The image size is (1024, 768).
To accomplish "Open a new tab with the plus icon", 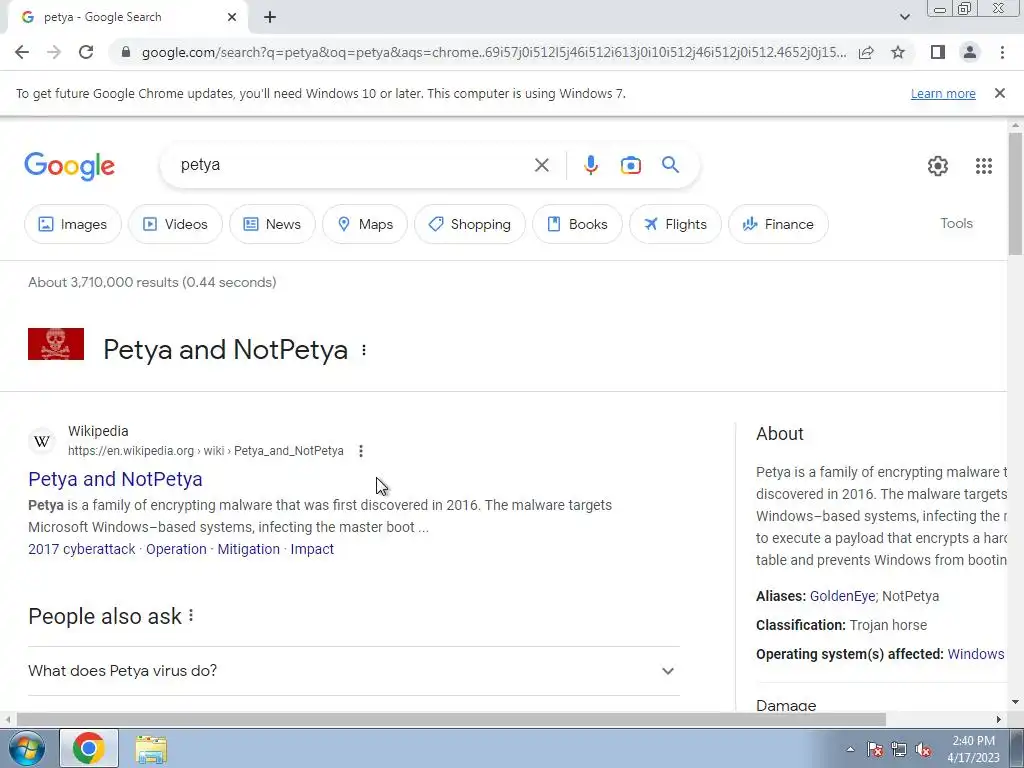I will click(270, 18).
